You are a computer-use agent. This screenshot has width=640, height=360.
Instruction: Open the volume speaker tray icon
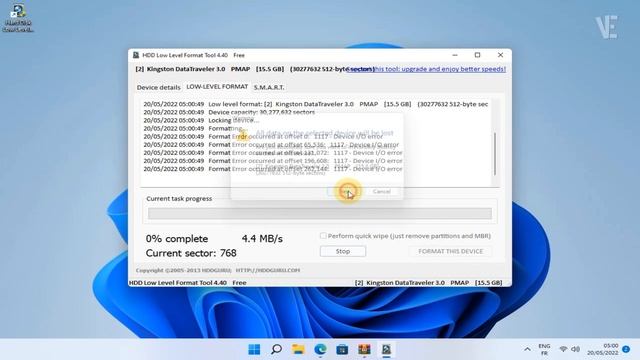tap(576, 349)
